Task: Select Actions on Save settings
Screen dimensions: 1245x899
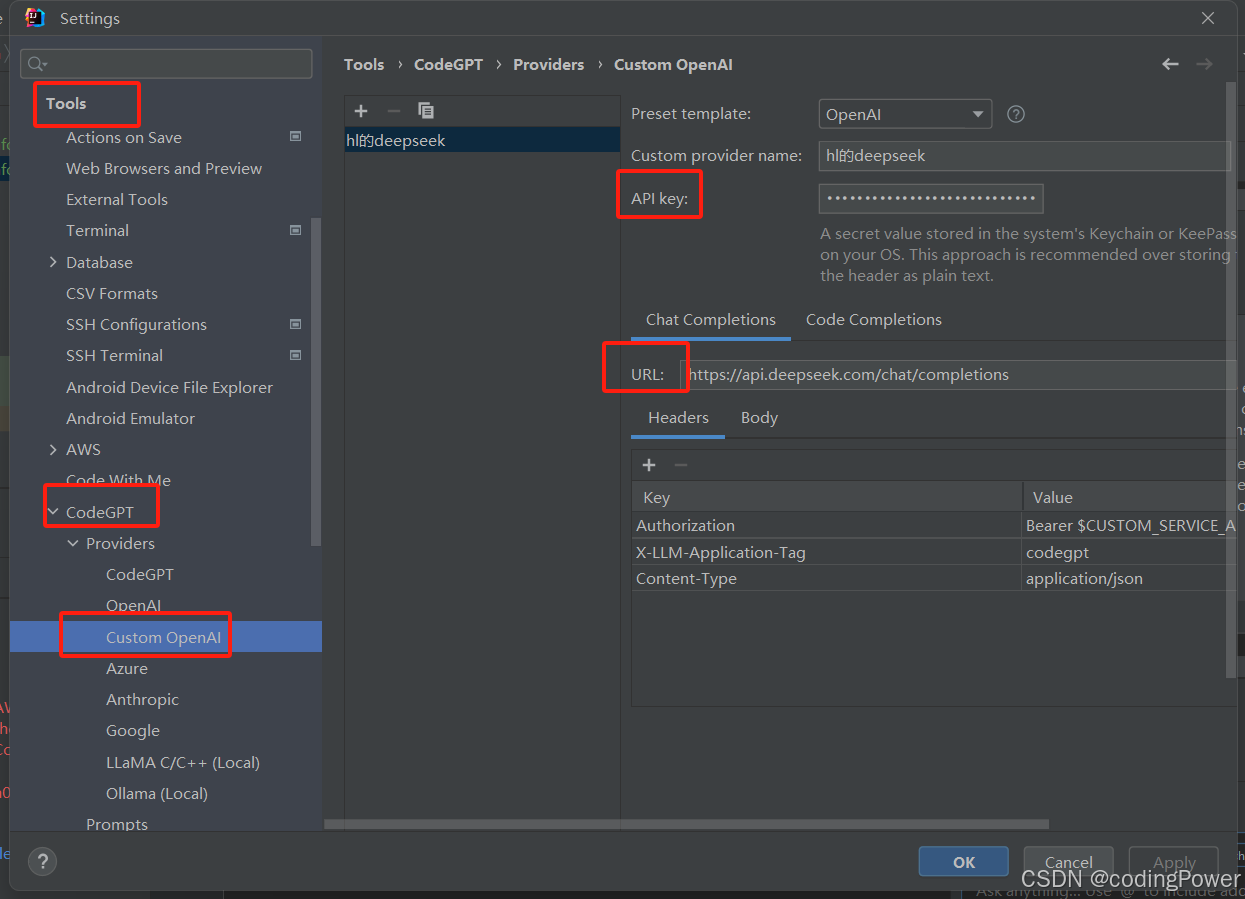Action: tap(124, 137)
